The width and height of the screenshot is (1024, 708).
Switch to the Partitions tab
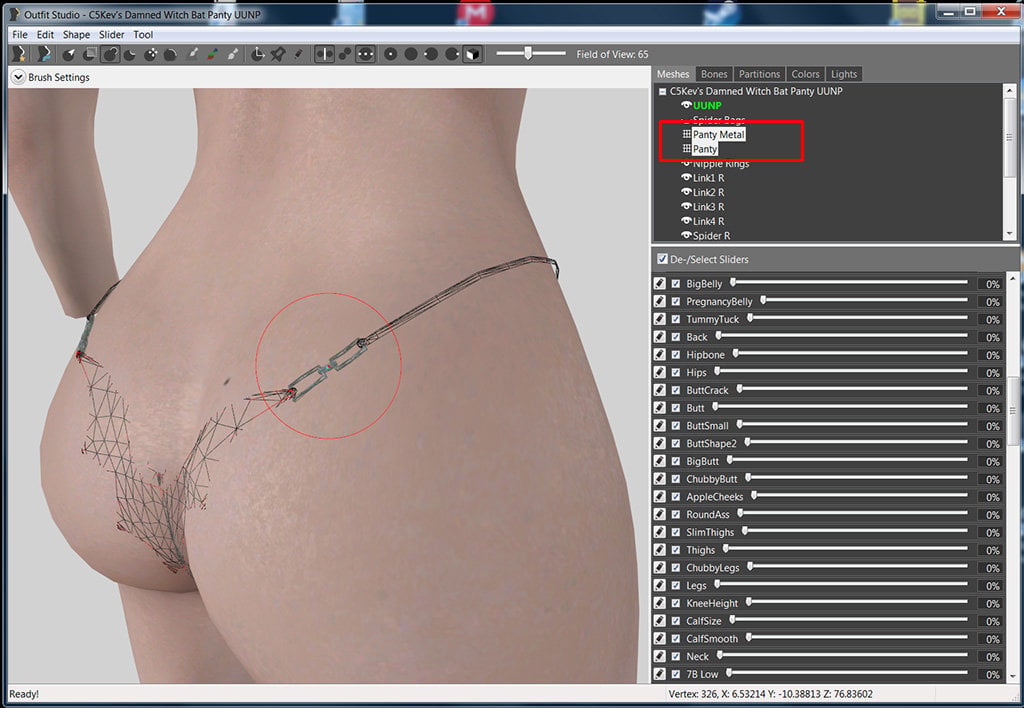[759, 74]
